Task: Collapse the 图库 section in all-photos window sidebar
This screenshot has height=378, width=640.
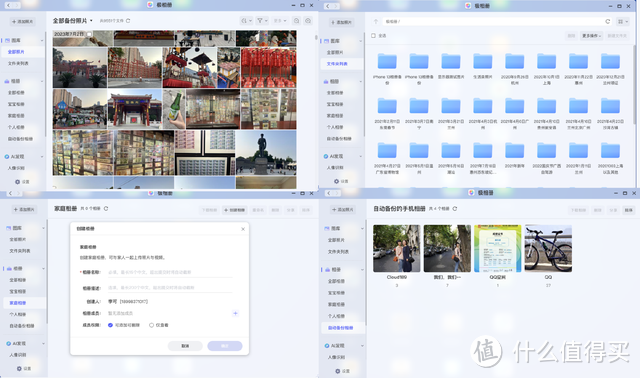Action: point(42,40)
